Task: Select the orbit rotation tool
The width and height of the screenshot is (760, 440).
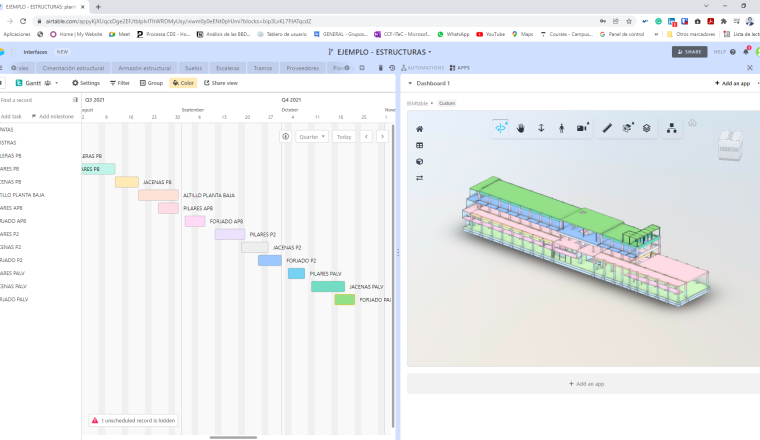Action: (501, 128)
